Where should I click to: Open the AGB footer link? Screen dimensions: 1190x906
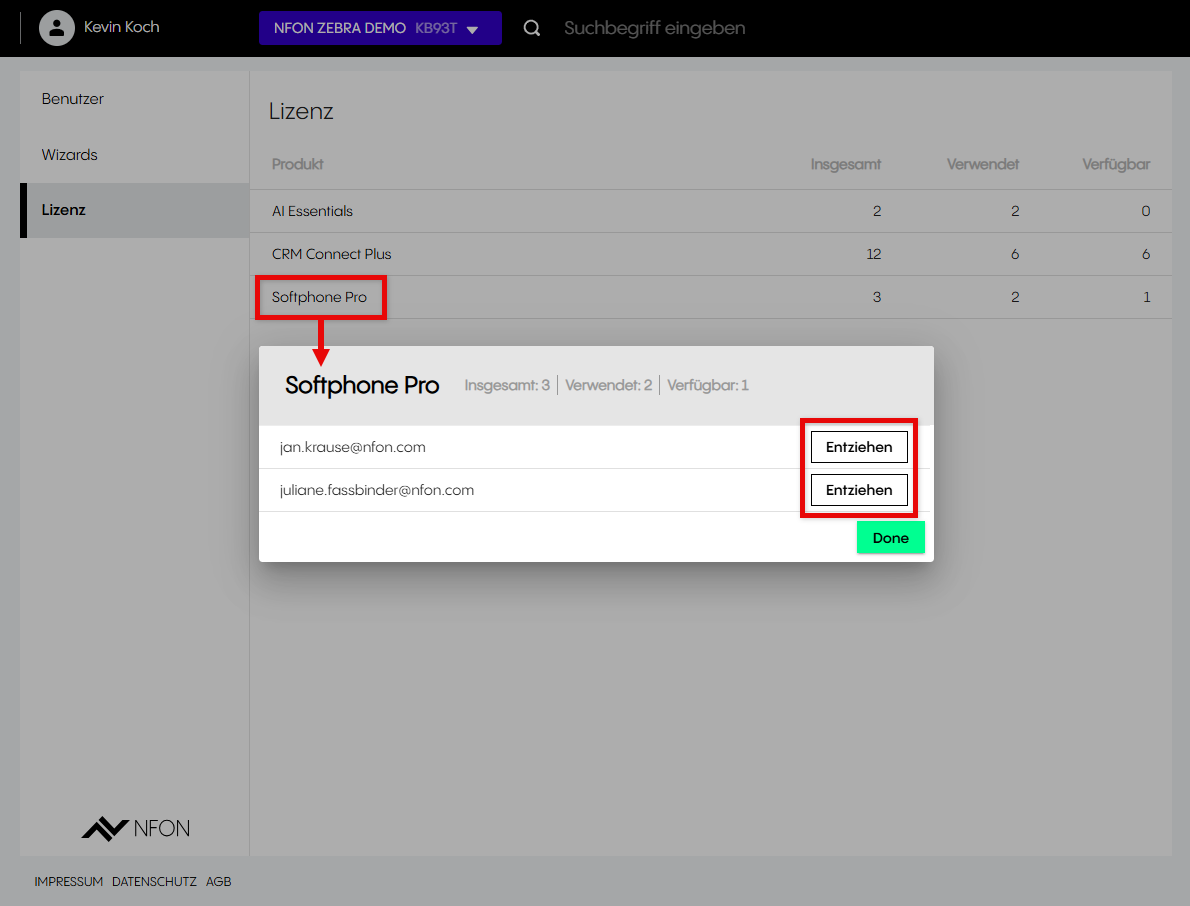click(218, 882)
